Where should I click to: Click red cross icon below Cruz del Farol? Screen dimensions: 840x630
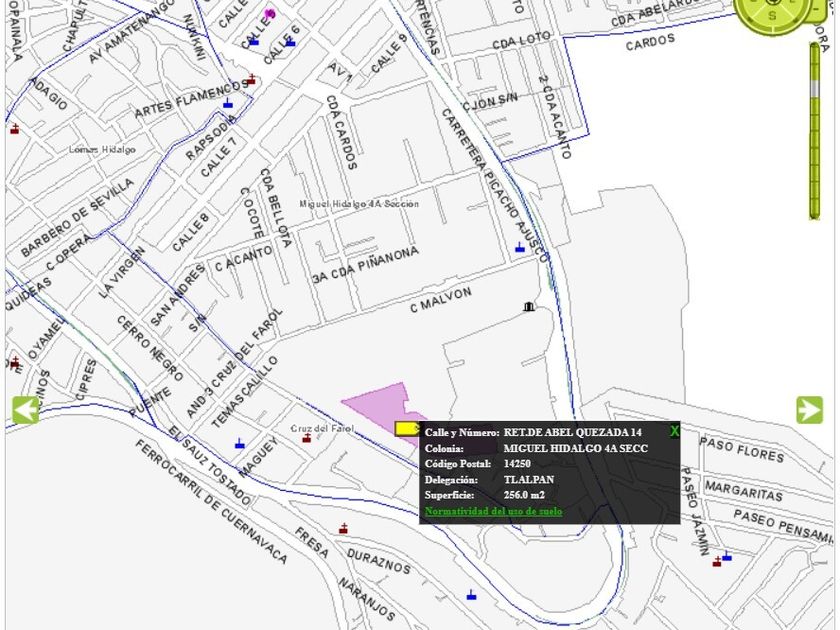306,438
